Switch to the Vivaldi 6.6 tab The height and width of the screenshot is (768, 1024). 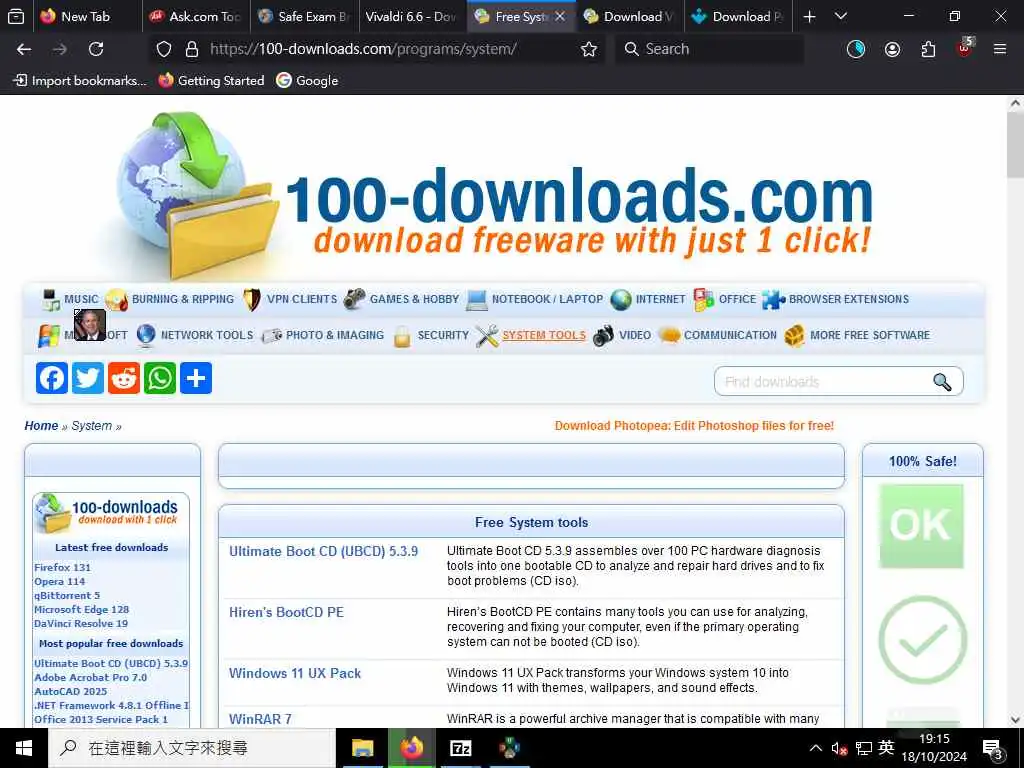tap(413, 16)
